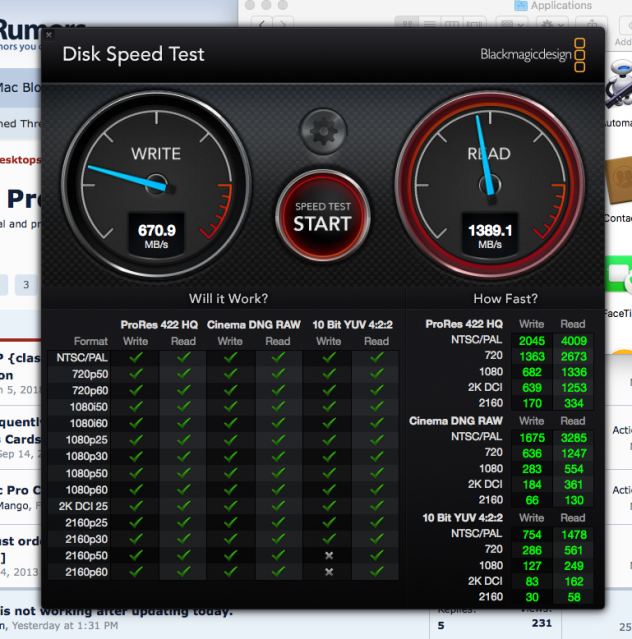The height and width of the screenshot is (639, 632).
Task: Go to page 3 in the browser window
Action: coord(26,284)
